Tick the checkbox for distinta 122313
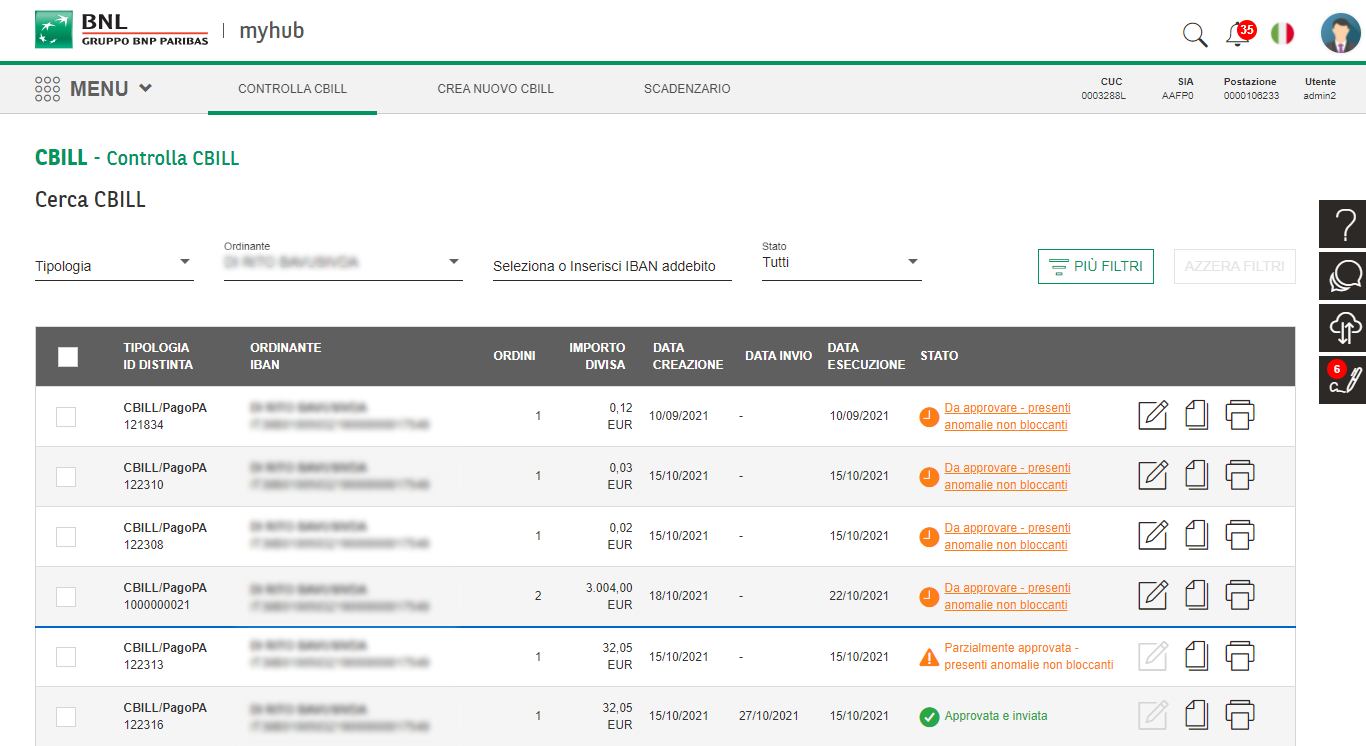Image resolution: width=1366 pixels, height=746 pixels. click(66, 657)
